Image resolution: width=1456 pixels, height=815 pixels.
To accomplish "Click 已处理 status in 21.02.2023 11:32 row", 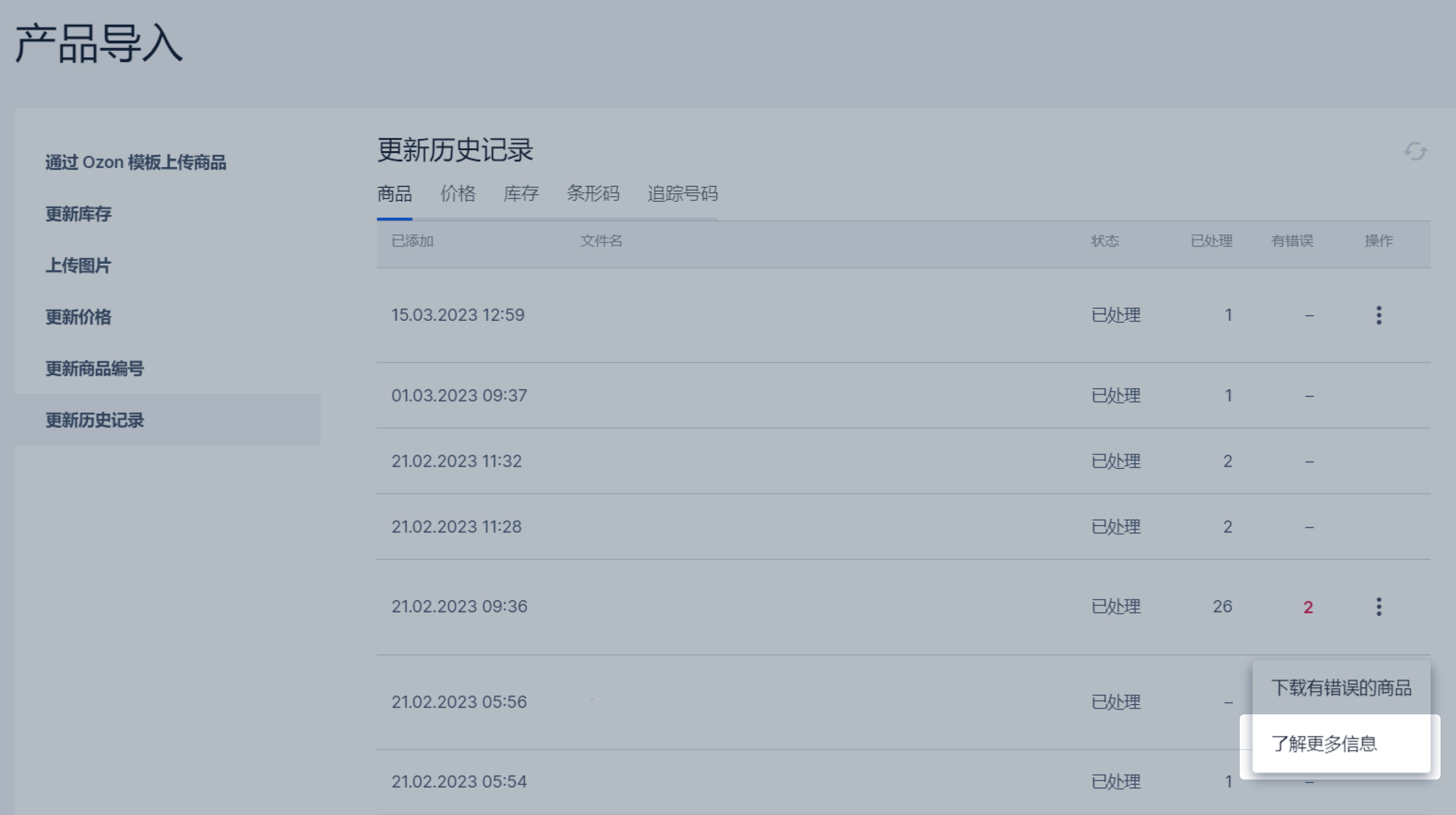I will pyautogui.click(x=1116, y=461).
